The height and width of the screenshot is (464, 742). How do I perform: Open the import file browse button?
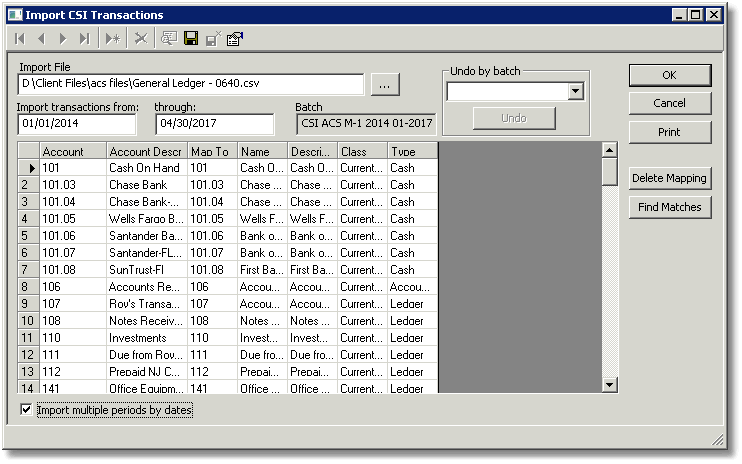[x=385, y=85]
